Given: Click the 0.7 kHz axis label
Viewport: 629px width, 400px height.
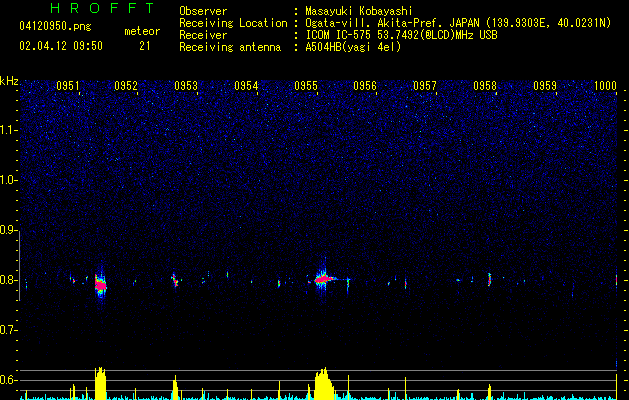Looking at the screenshot, I should (x=8, y=330).
